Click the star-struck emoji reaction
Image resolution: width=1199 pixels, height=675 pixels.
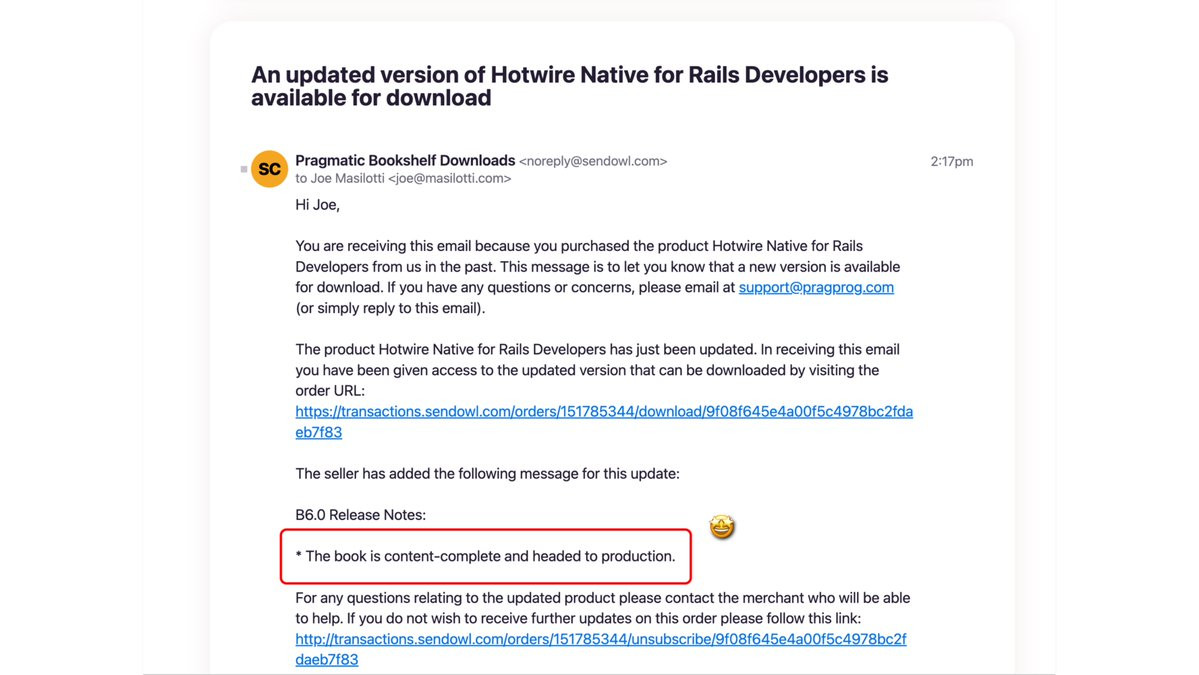coord(721,527)
